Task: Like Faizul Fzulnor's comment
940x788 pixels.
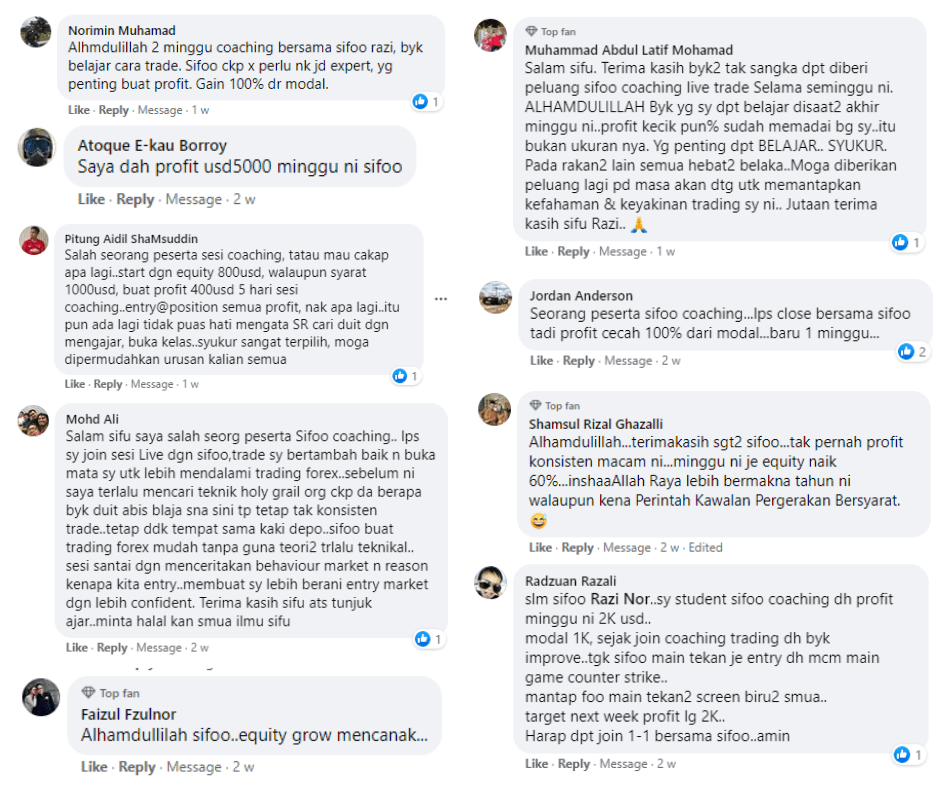Action: tap(94, 767)
